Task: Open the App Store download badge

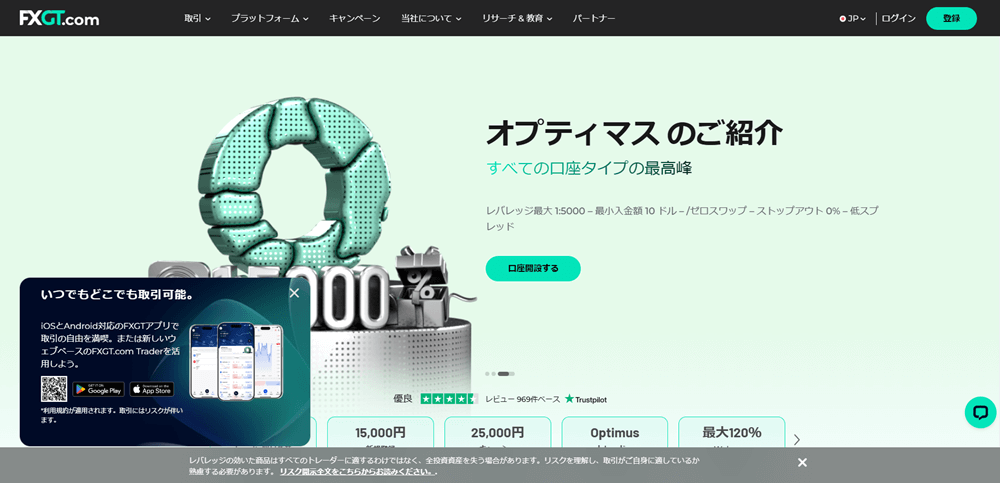Action: coord(152,389)
